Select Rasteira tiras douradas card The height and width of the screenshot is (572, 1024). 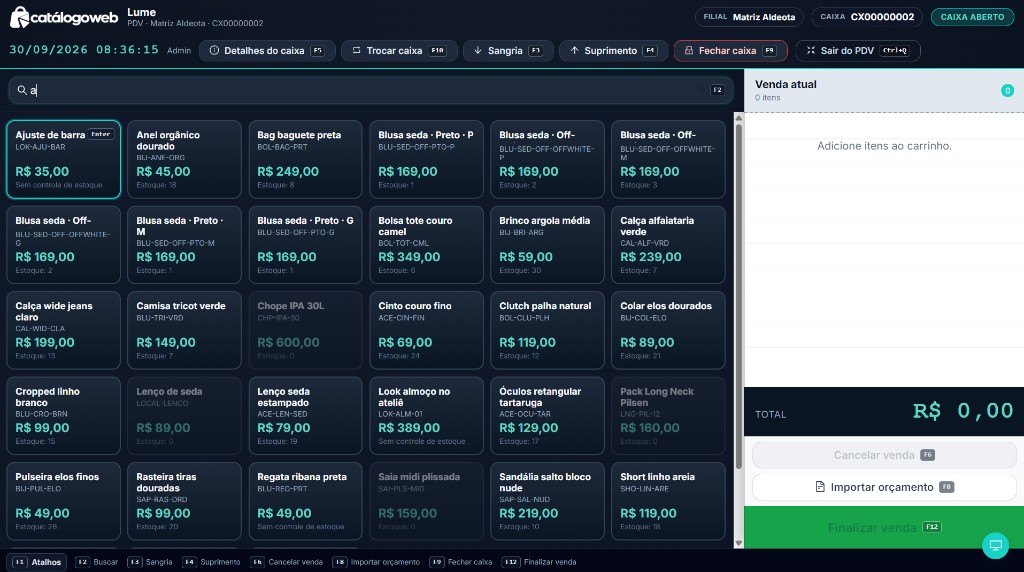[x=184, y=501]
